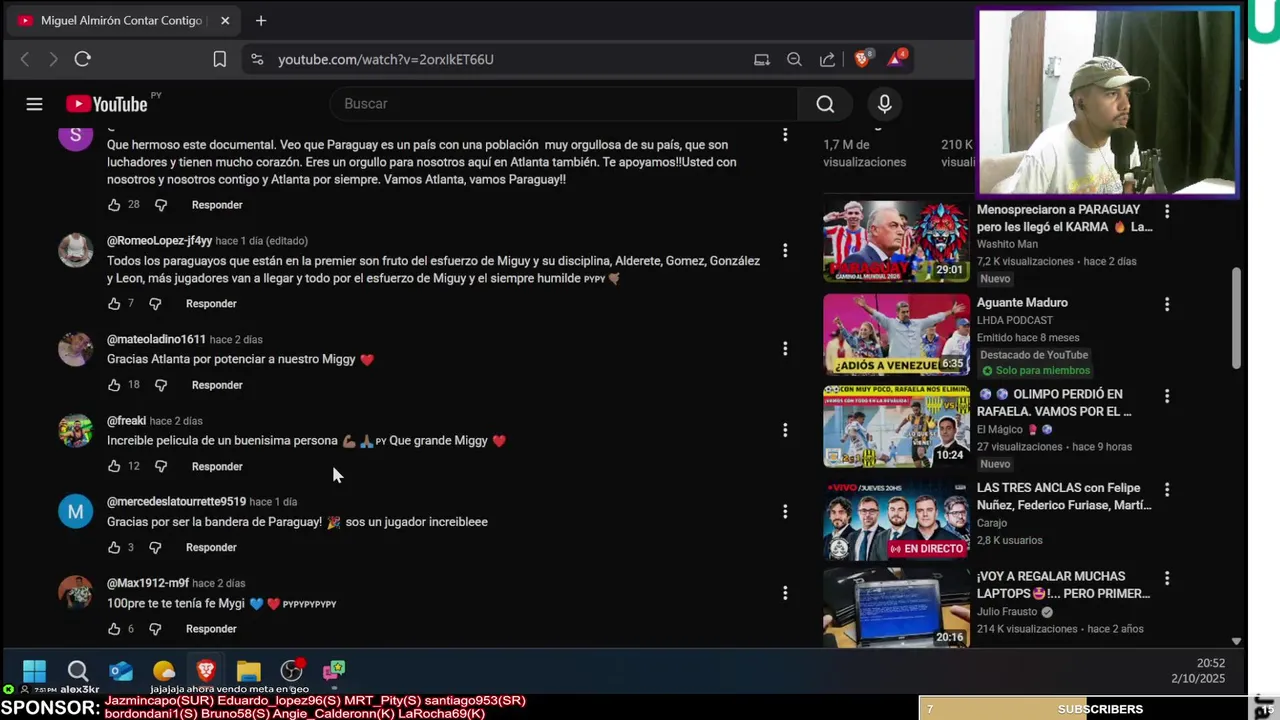
Task: Click the page vertical scrollbar thumb
Action: tap(1236, 318)
